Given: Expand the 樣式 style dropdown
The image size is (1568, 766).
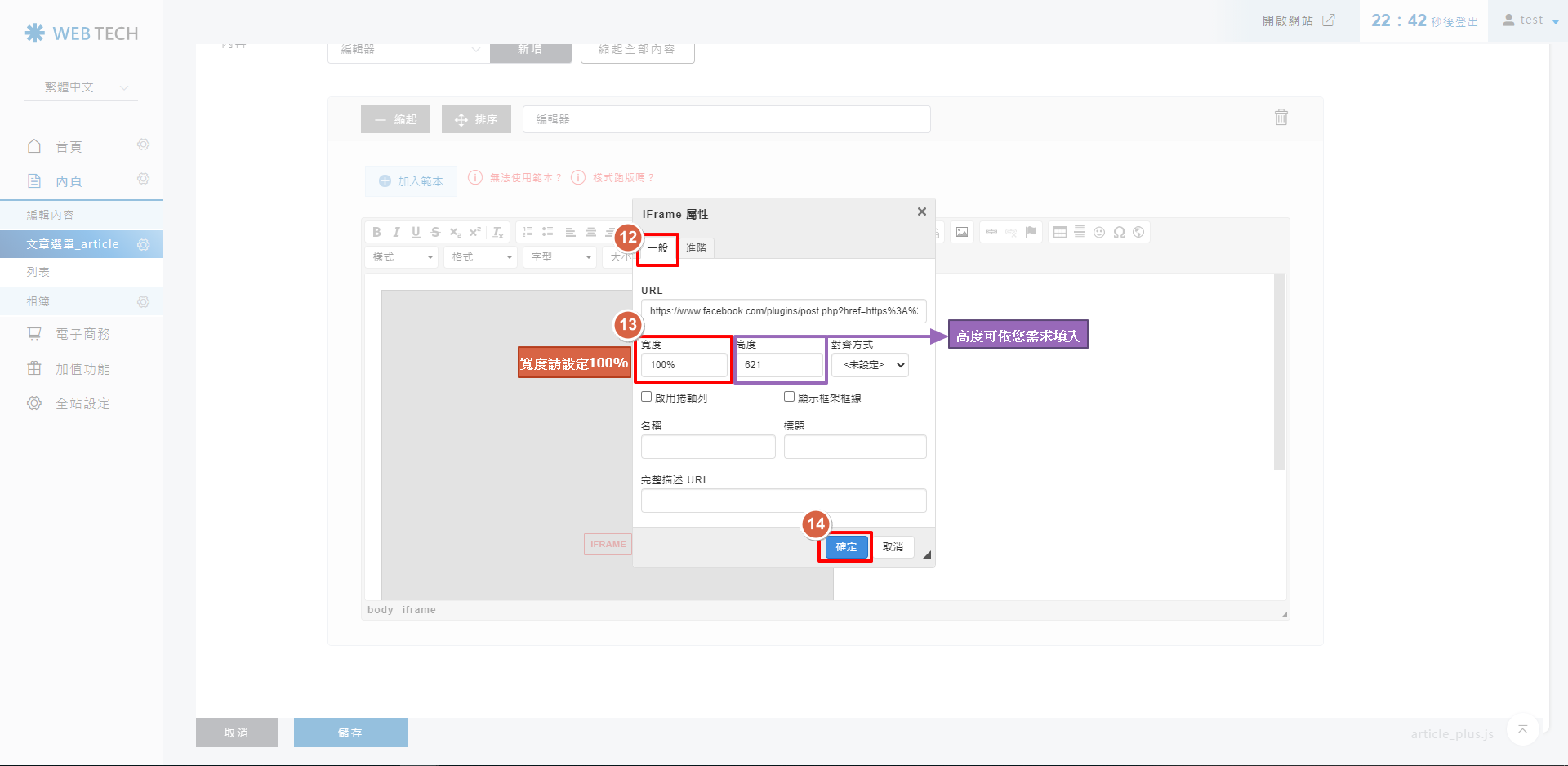Looking at the screenshot, I should 403,257.
